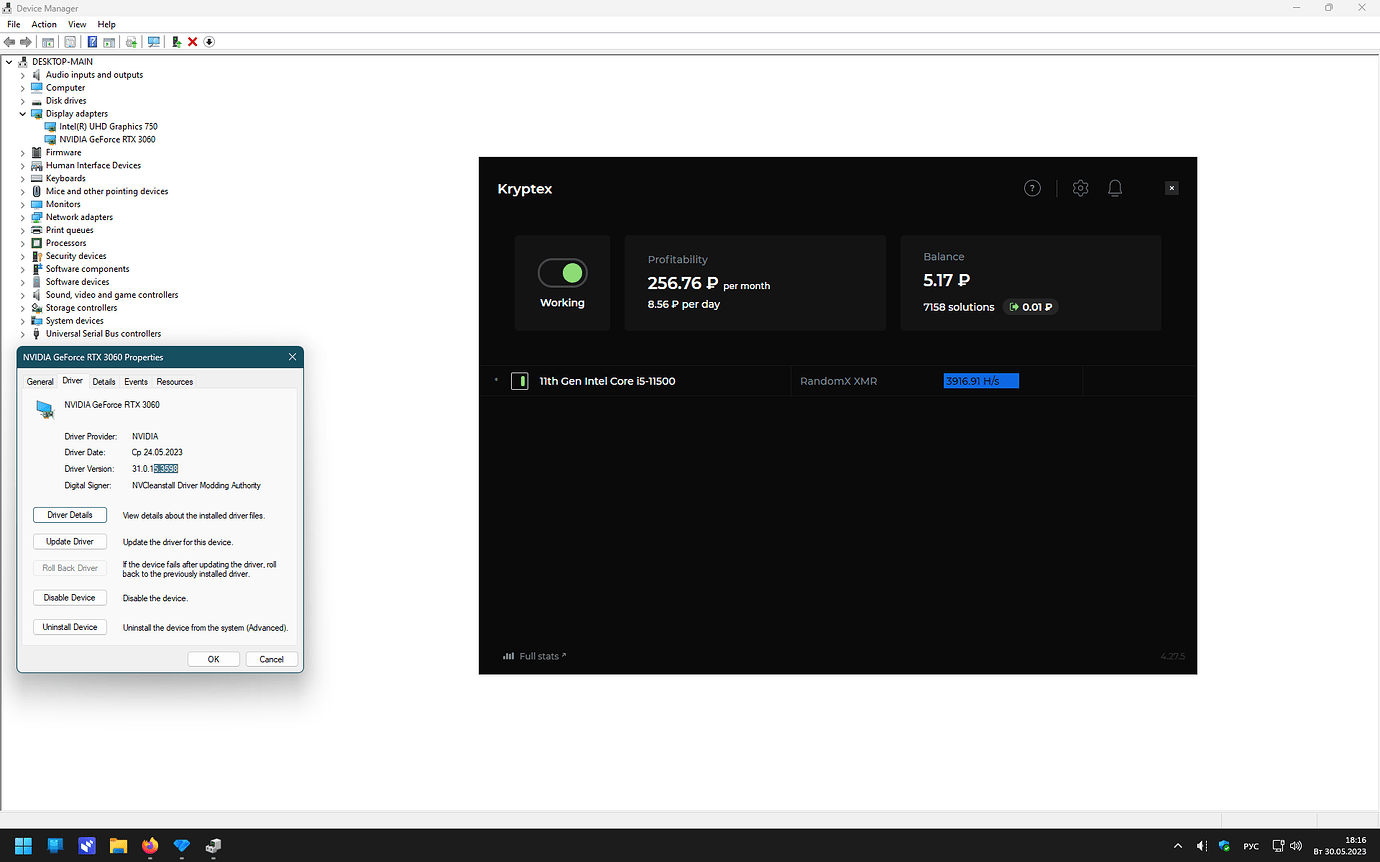Click the highlighted Driver Version value
The image size is (1380, 862).
(166, 469)
